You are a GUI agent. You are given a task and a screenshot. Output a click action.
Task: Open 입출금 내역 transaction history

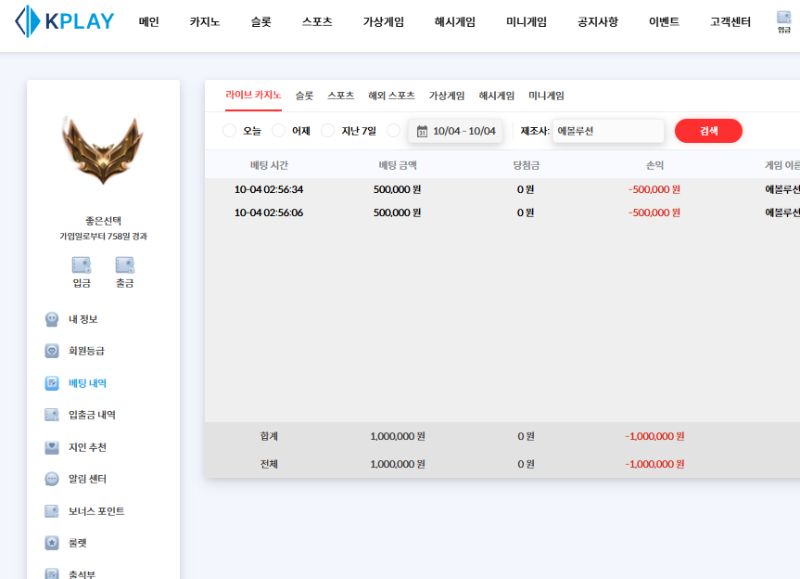pos(91,415)
